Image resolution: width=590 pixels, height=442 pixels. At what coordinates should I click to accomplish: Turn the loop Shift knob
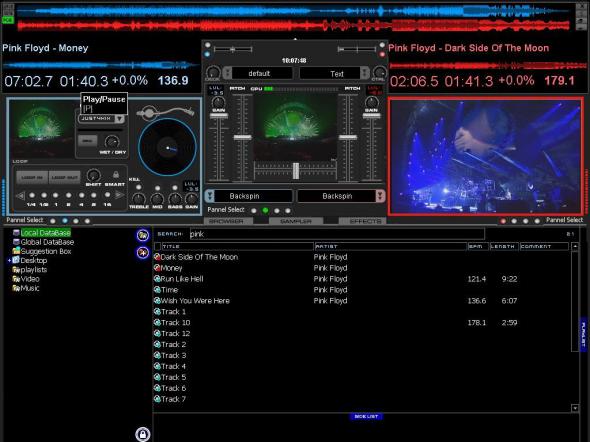[x=93, y=175]
